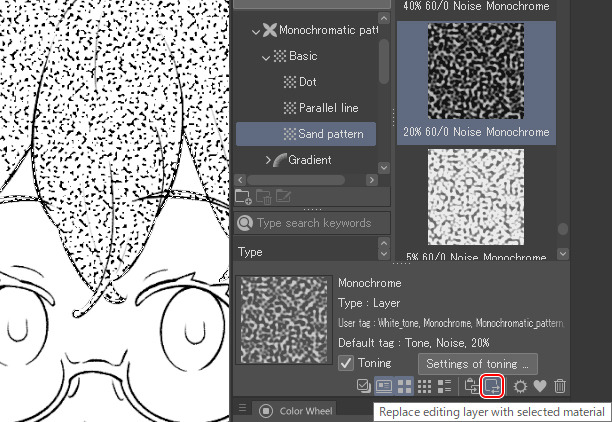Click delete folder icon
612x422 pixels.
coord(263,197)
